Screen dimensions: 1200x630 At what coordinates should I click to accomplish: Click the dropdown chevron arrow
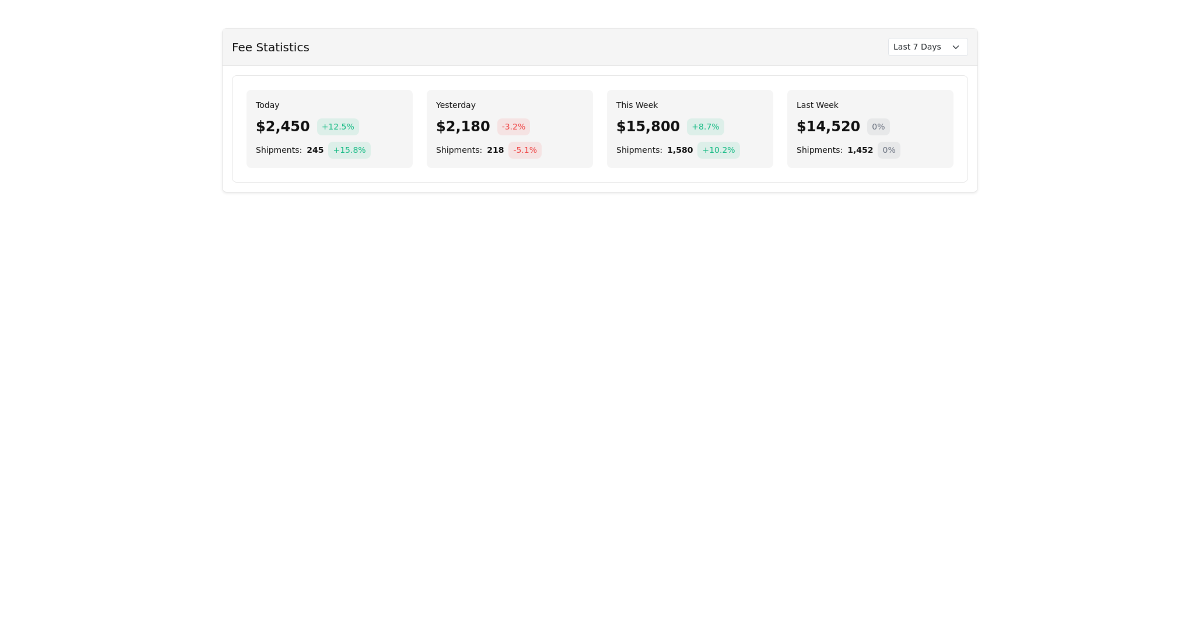click(956, 47)
